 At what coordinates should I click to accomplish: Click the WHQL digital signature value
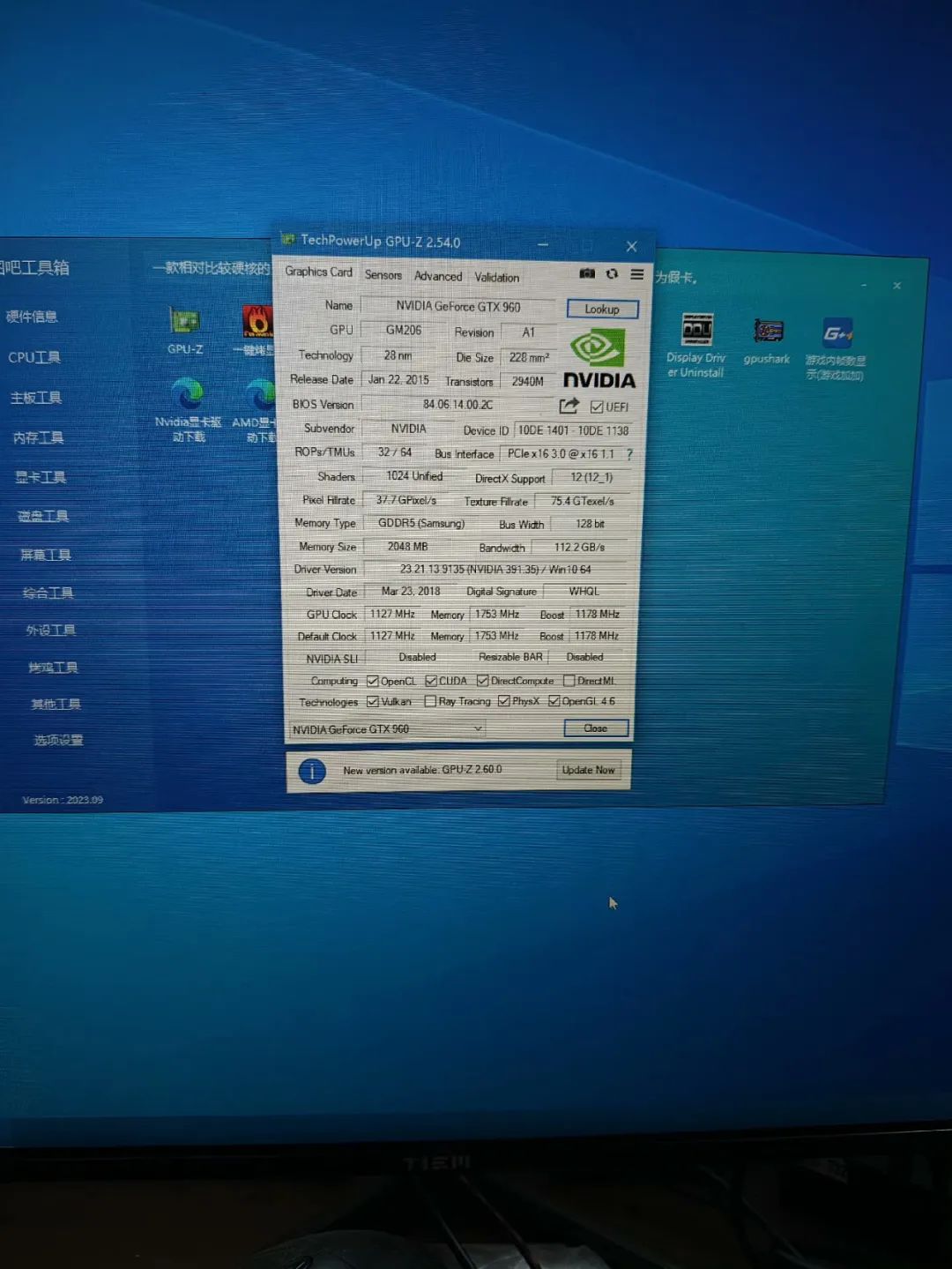(584, 592)
